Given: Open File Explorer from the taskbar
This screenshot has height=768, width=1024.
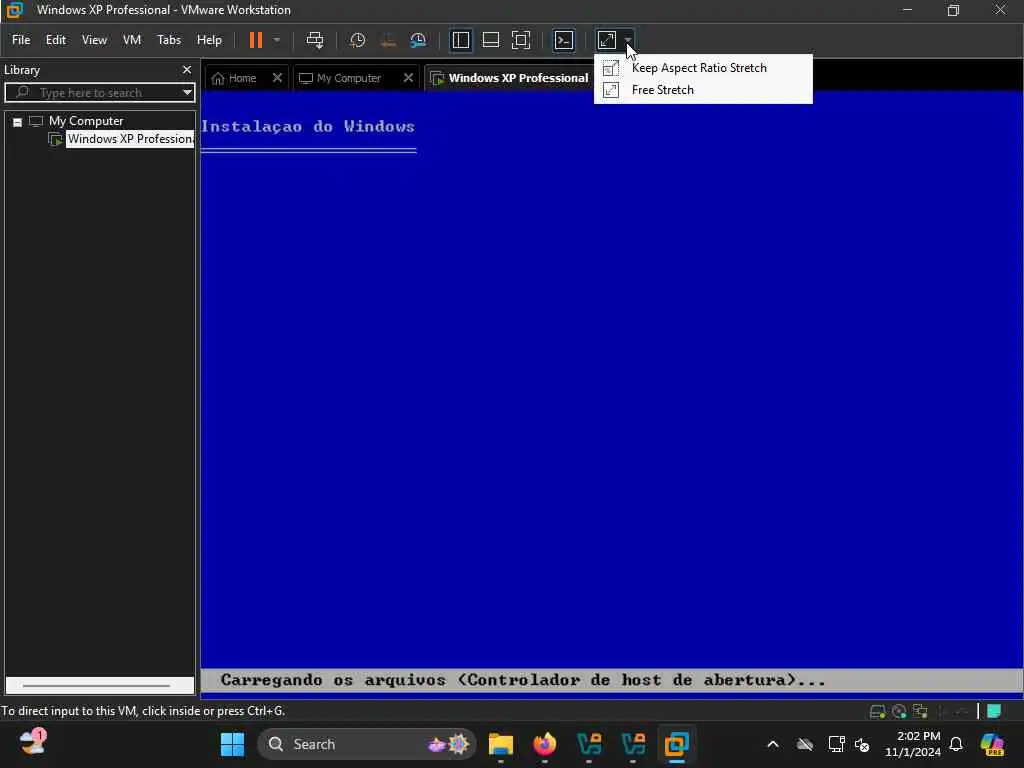Looking at the screenshot, I should [501, 744].
